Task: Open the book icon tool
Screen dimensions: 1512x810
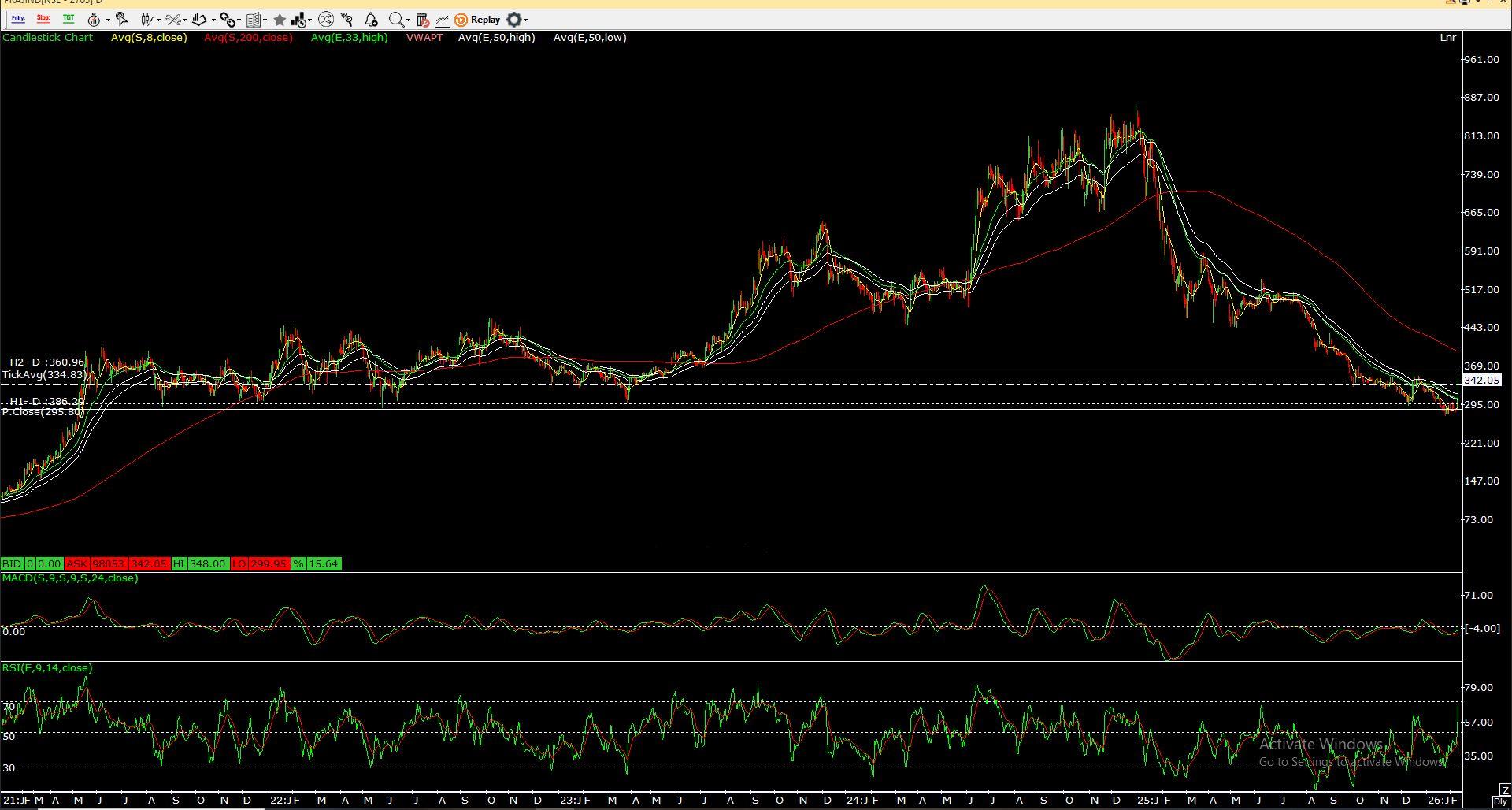Action: [x=253, y=20]
